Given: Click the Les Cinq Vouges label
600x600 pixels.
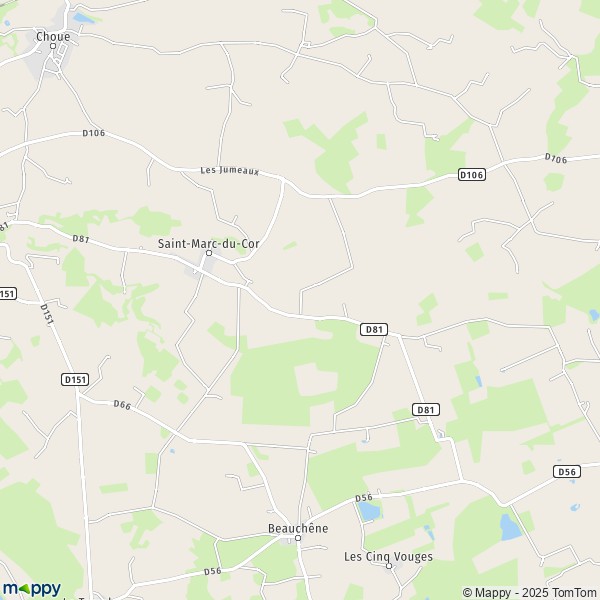Looking at the screenshot, I should coord(388,557).
